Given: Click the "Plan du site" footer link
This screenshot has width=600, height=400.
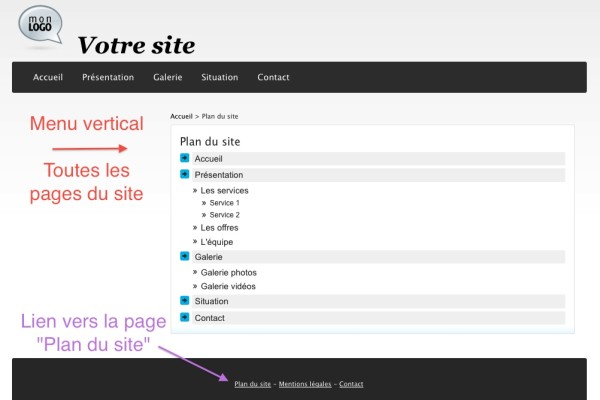Looking at the screenshot, I should (253, 384).
